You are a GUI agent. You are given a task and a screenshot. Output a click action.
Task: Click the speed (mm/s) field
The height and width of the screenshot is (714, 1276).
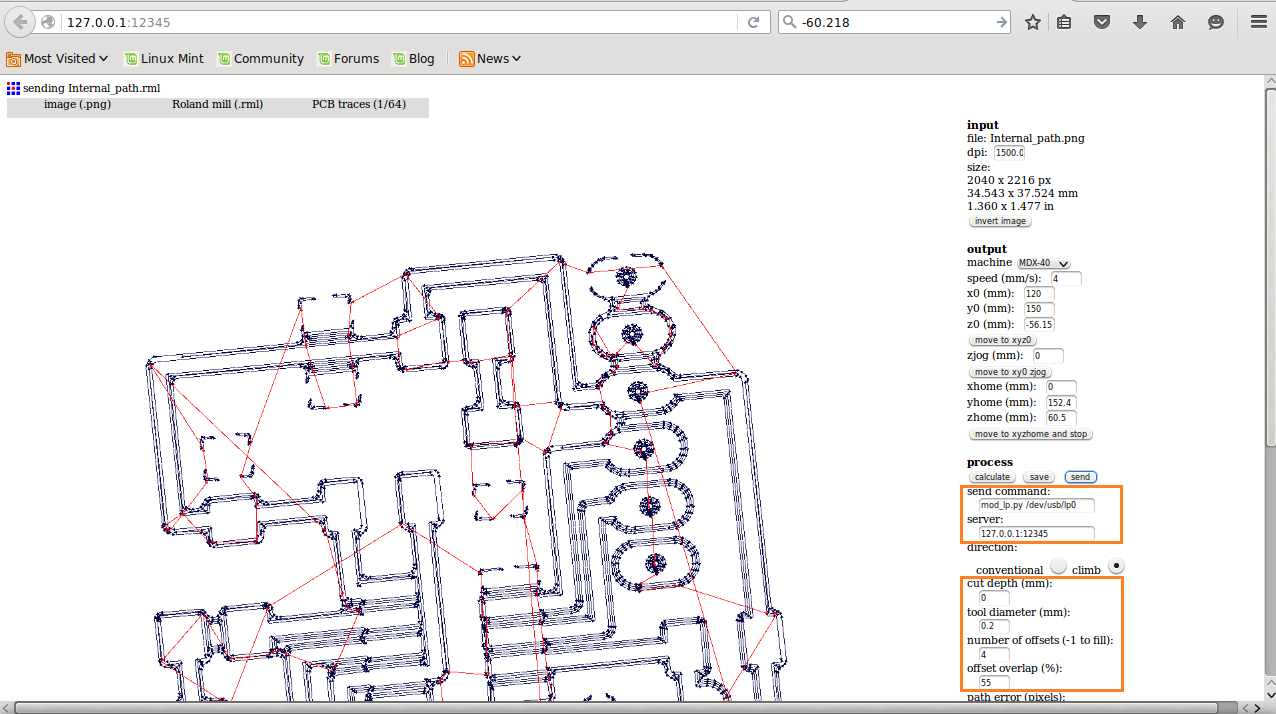pos(1065,278)
